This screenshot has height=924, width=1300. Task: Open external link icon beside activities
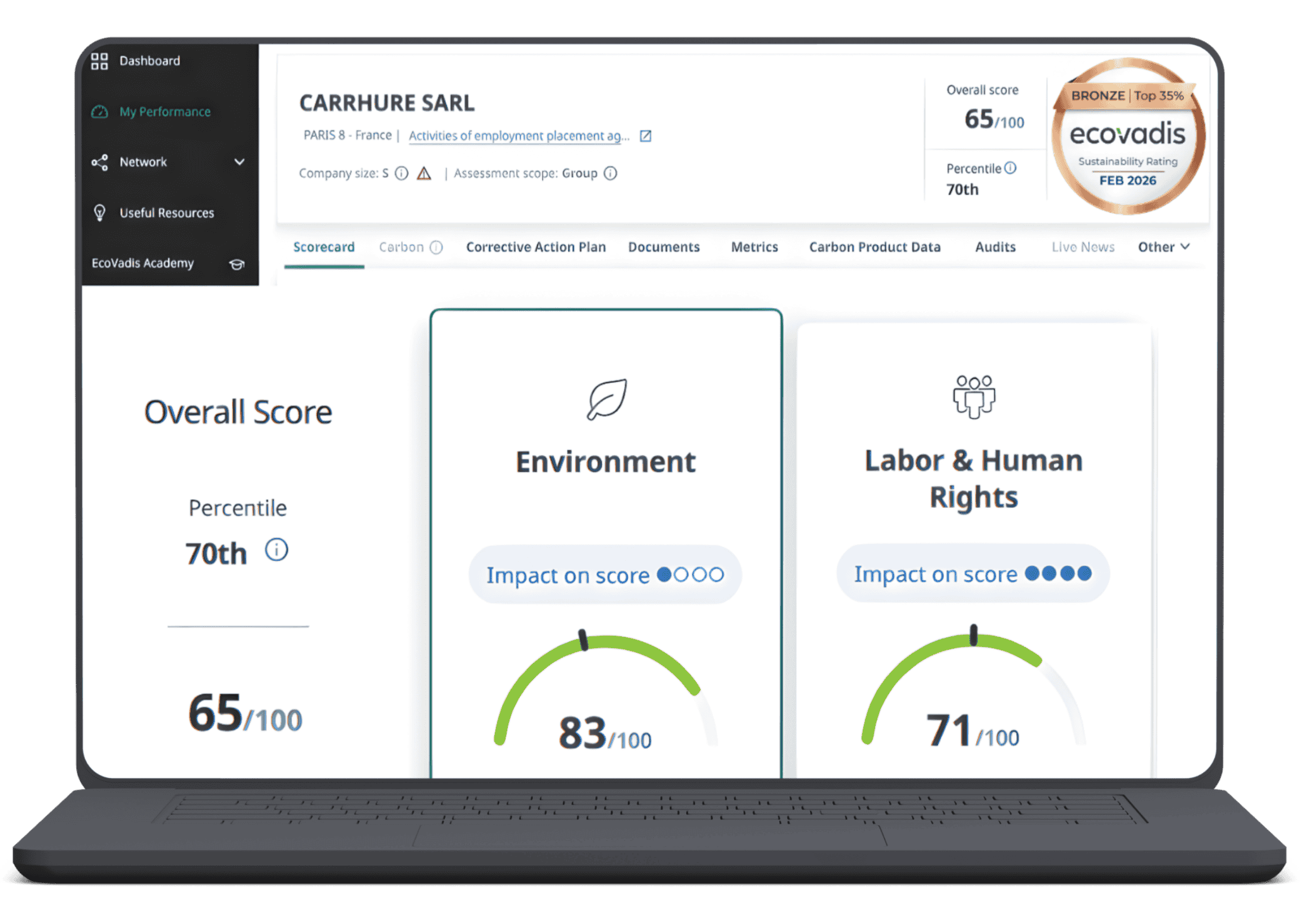pyautogui.click(x=645, y=136)
